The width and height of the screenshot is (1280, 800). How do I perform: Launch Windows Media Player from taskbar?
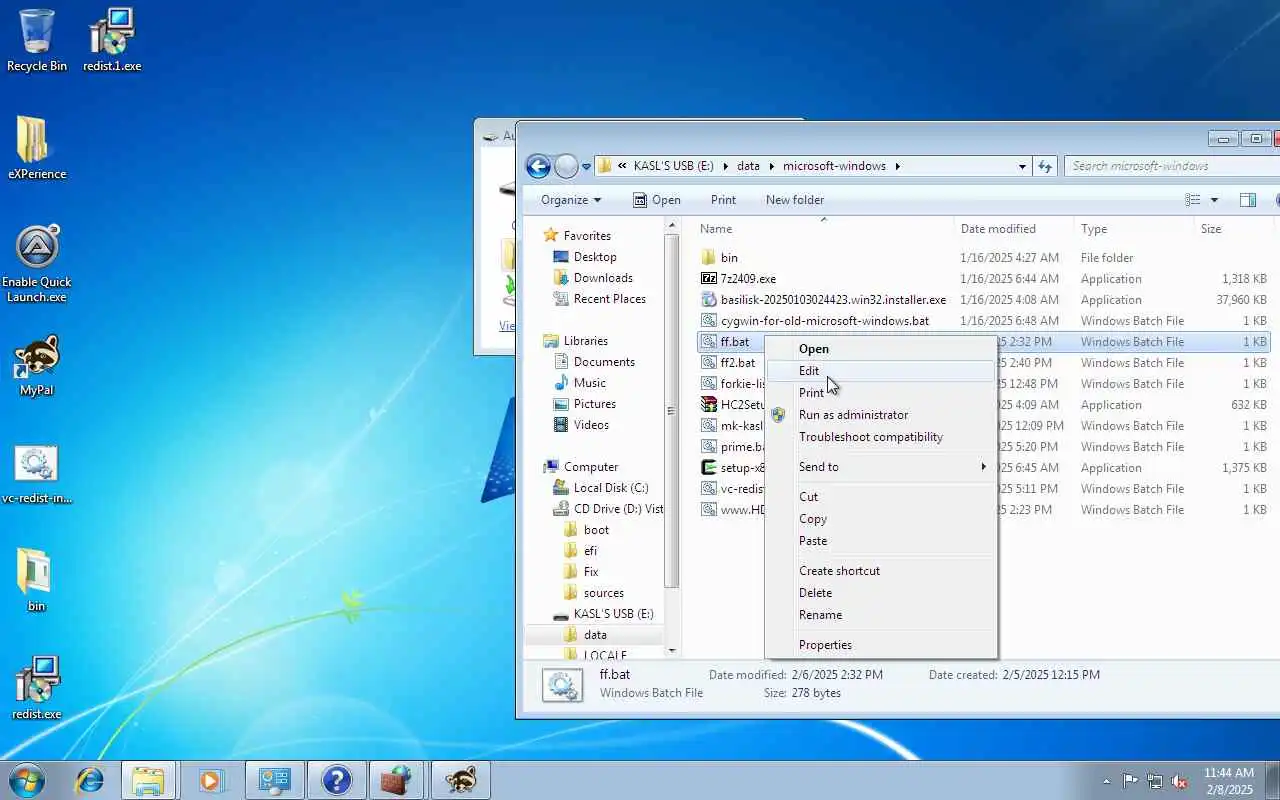click(211, 780)
